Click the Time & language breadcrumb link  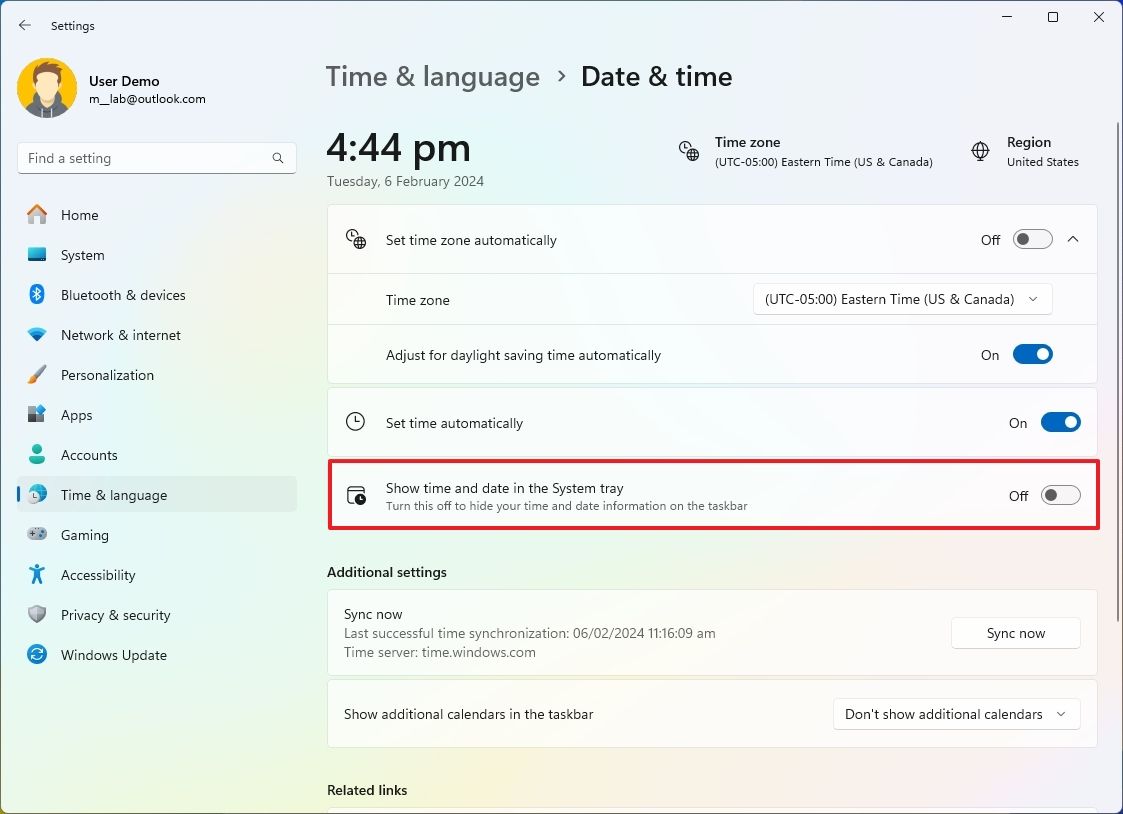pyautogui.click(x=433, y=76)
